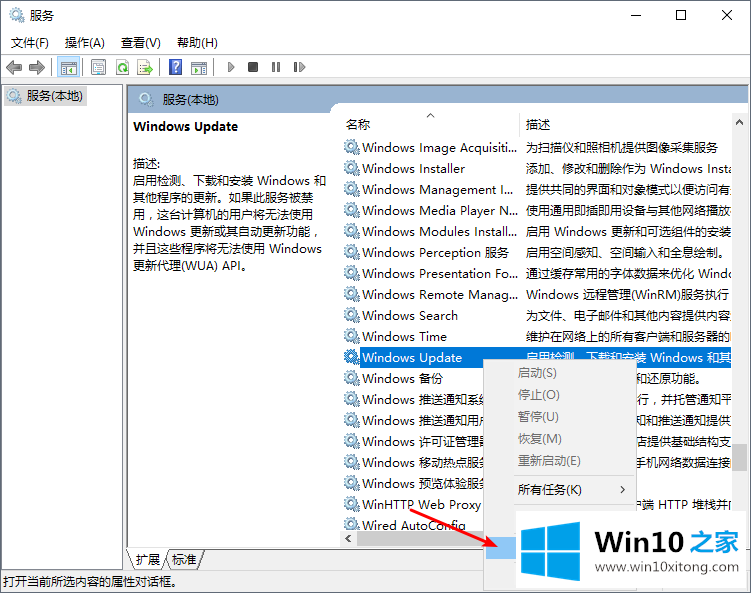Click the gear icon beside Windows Update
This screenshot has height=593, width=751.
tap(352, 357)
